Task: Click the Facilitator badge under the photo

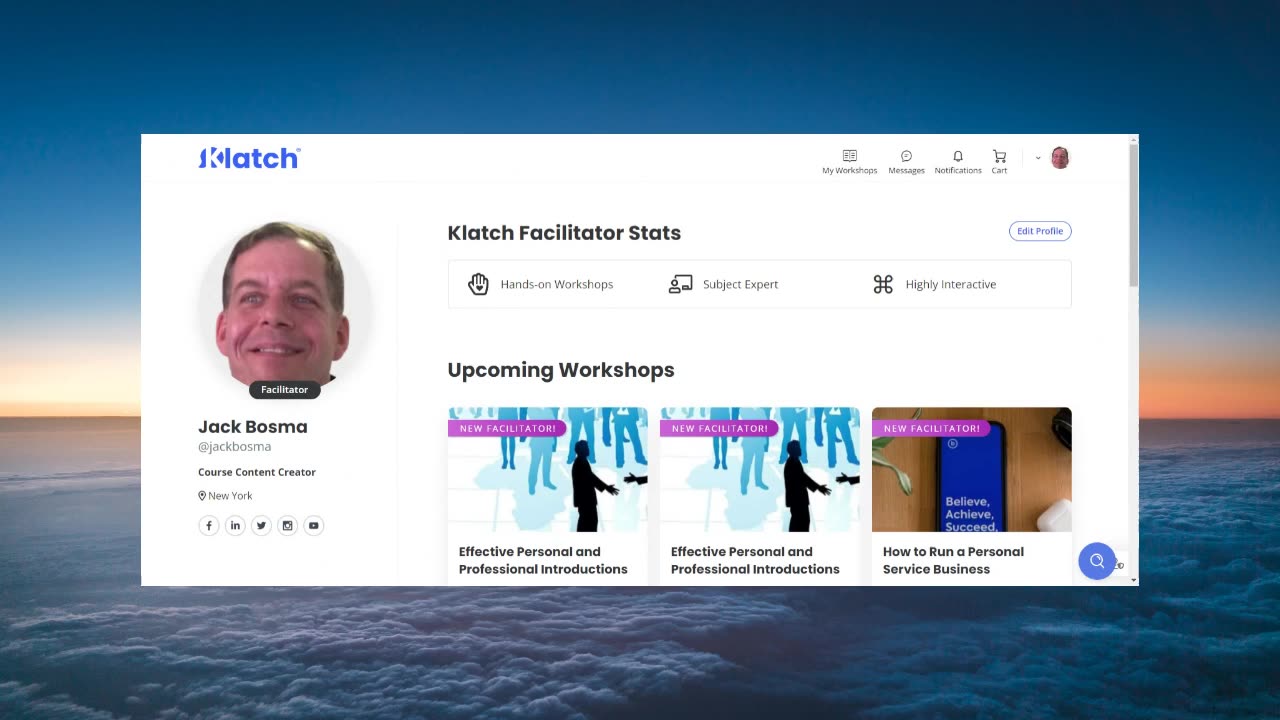Action: click(x=285, y=389)
